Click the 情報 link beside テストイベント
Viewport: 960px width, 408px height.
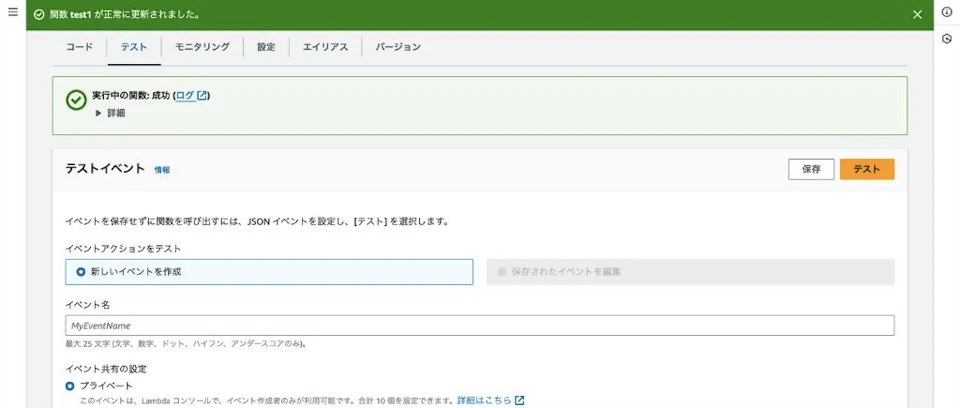click(x=162, y=170)
